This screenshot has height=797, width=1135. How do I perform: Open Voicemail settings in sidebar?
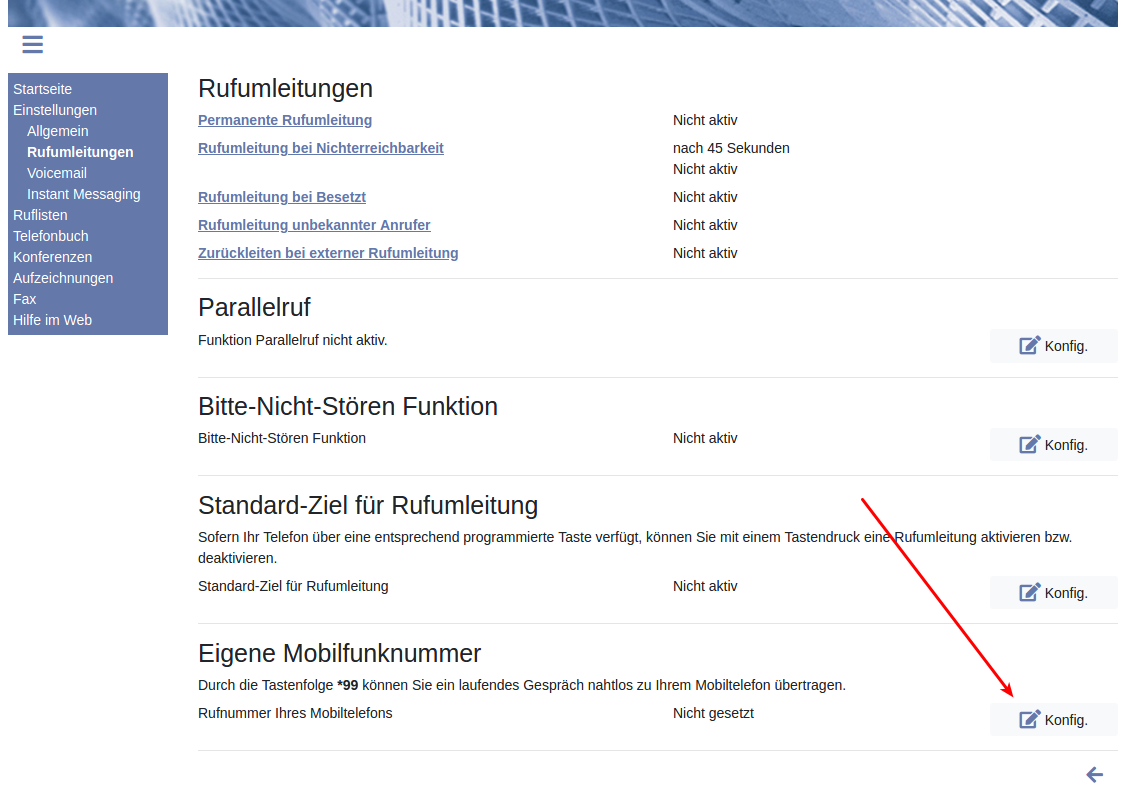[57, 173]
